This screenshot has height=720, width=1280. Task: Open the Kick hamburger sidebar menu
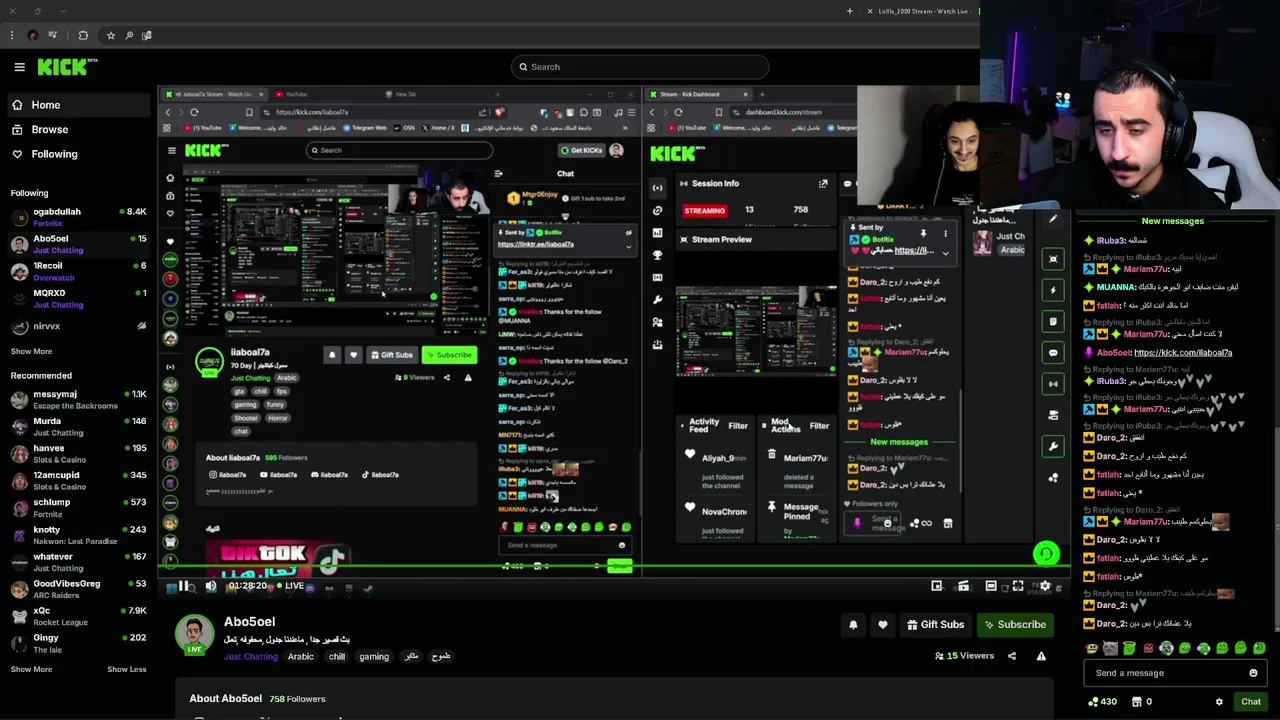tap(19, 67)
